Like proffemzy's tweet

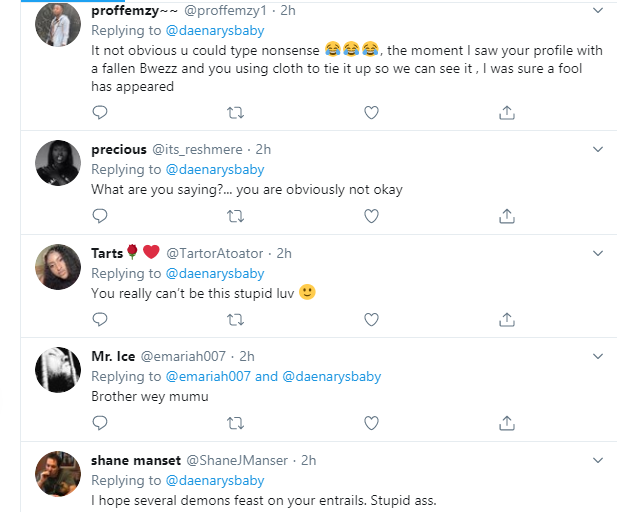[371, 113]
